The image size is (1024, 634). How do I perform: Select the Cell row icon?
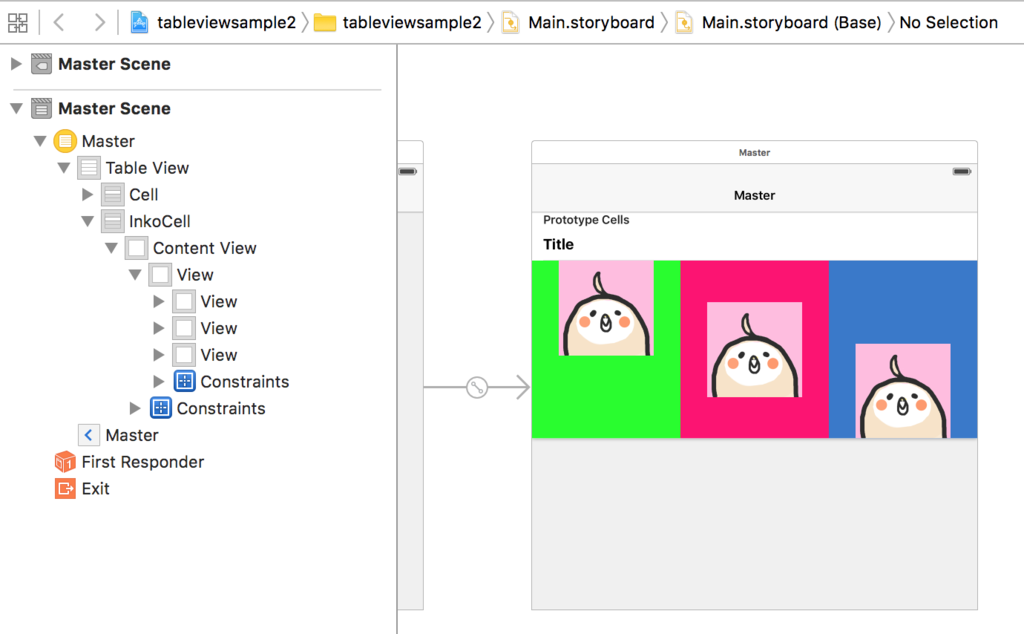(112, 195)
